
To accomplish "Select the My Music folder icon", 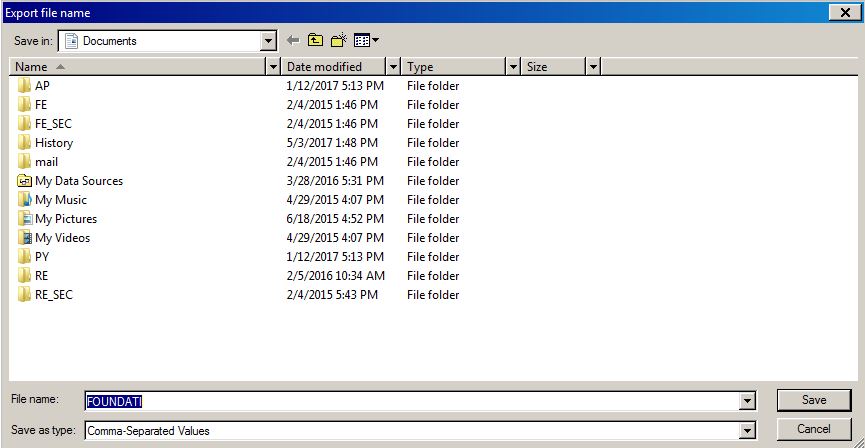I will click(24, 199).
